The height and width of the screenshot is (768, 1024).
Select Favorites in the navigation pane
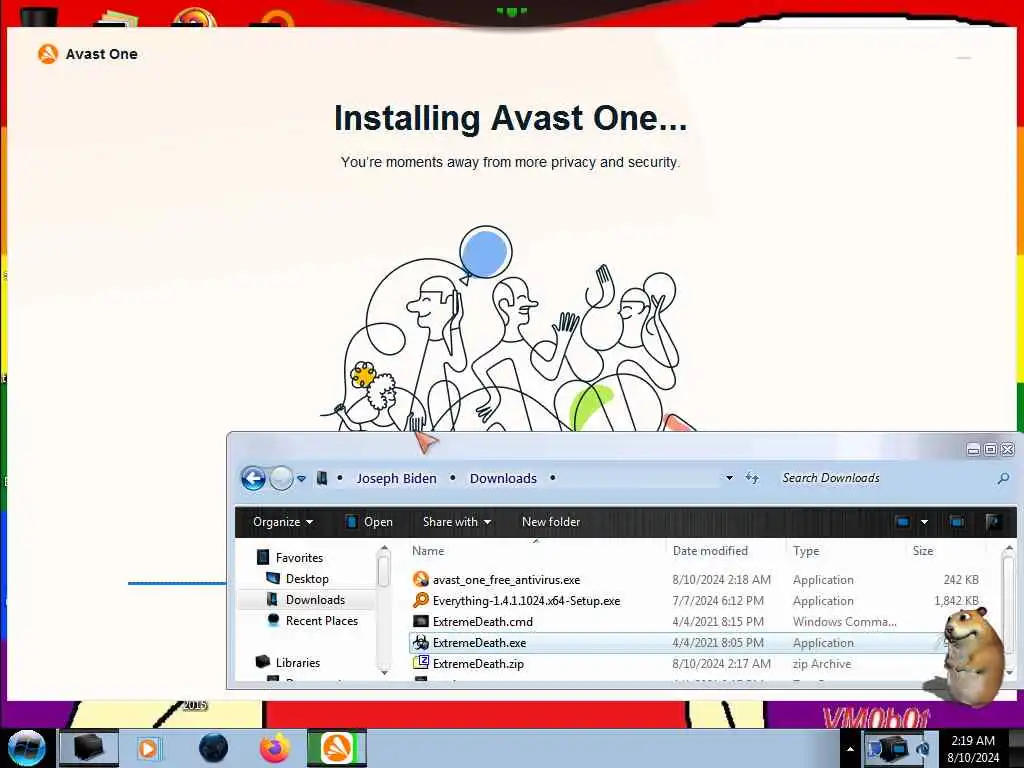click(x=299, y=558)
